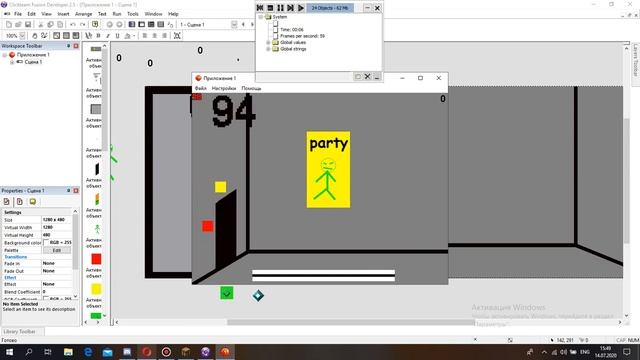The width and height of the screenshot is (640, 360).
Task: Open the Event list editor icon
Action: click(161, 24)
